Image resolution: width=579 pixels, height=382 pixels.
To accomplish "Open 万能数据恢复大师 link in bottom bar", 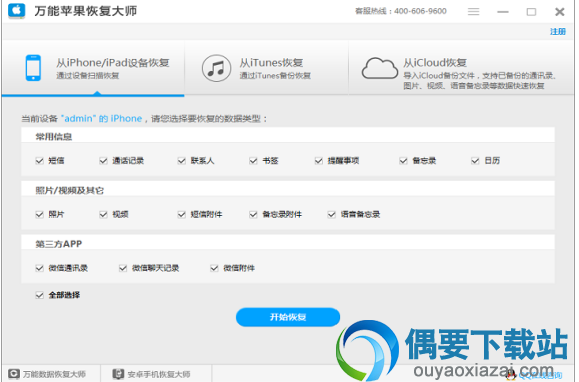I will 54,374.
